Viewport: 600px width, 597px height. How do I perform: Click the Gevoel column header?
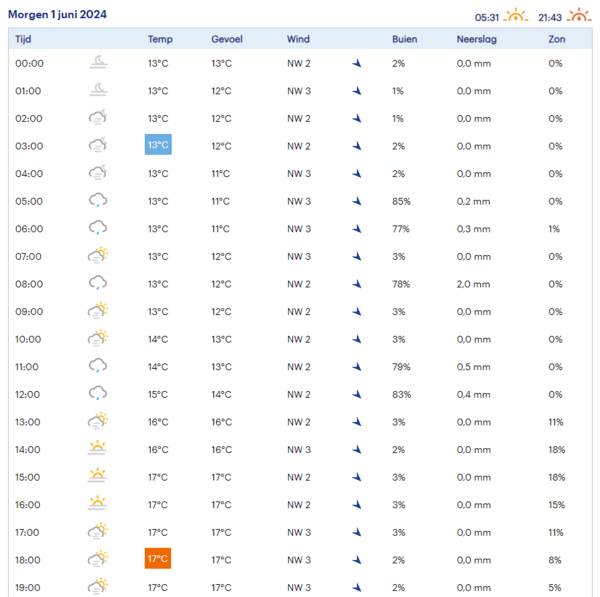[227, 39]
